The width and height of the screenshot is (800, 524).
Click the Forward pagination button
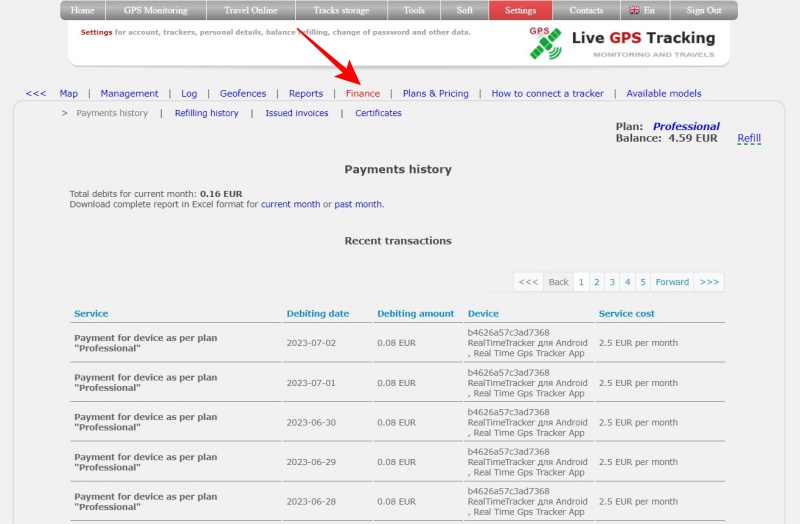672,282
